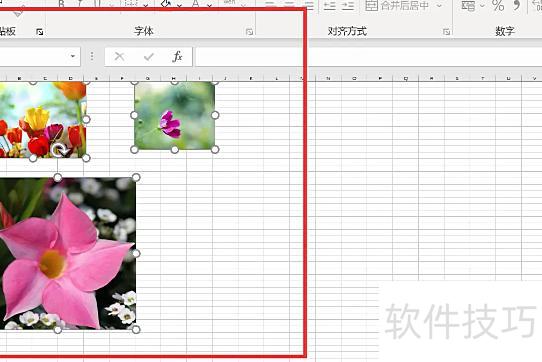Select column N header
542x362 pixels.
pyautogui.click(x=328, y=78)
